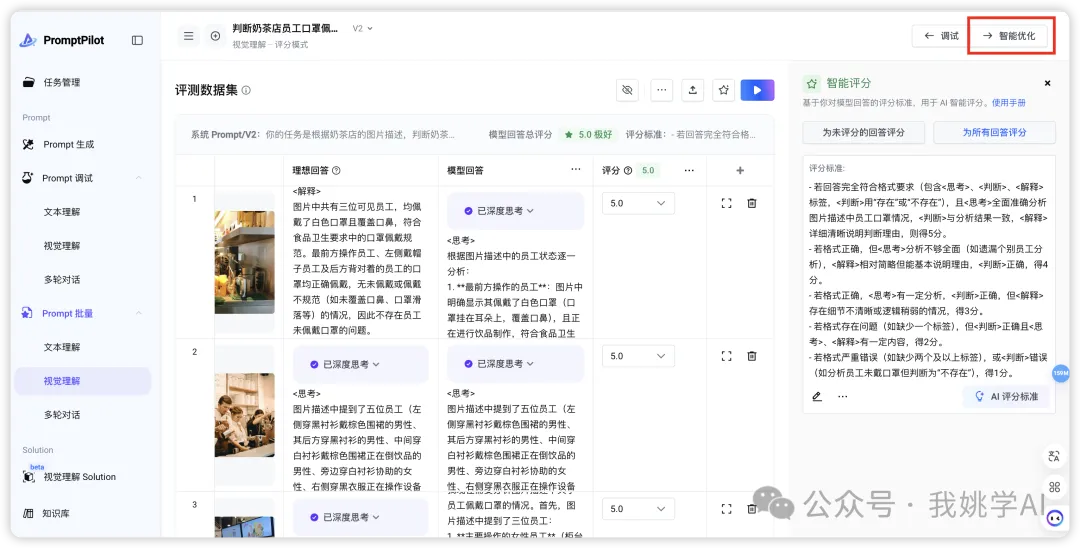Collapse the Prompt 调试 sidebar section

point(138,178)
